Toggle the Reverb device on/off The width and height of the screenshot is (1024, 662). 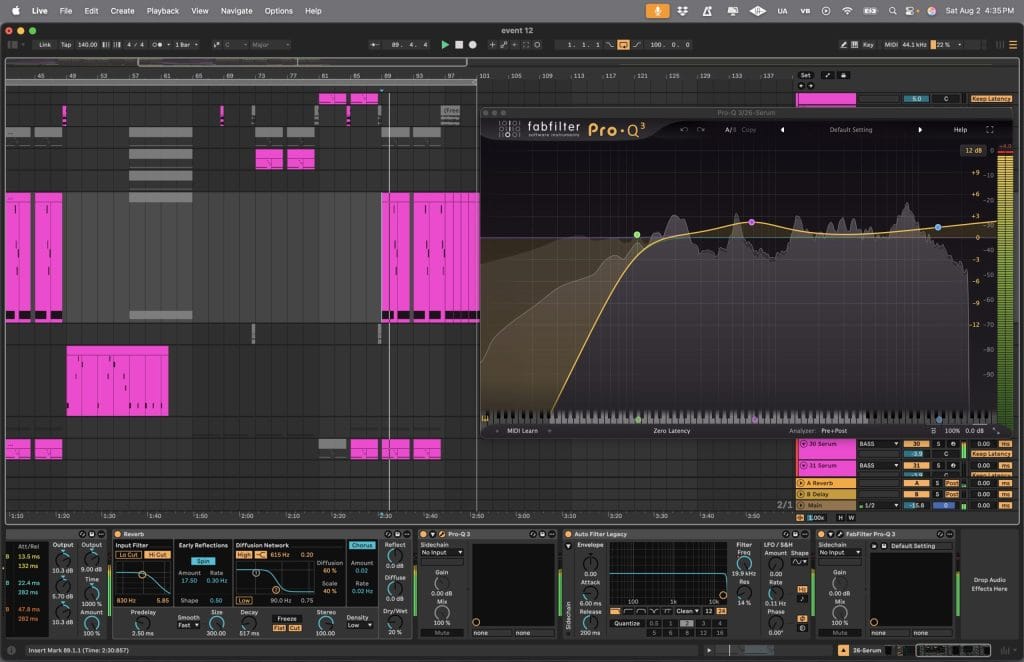(117, 534)
